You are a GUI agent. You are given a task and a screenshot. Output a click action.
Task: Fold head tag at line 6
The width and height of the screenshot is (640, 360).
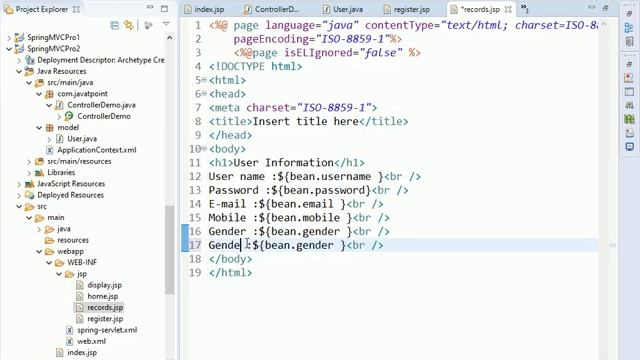[x=204, y=94]
